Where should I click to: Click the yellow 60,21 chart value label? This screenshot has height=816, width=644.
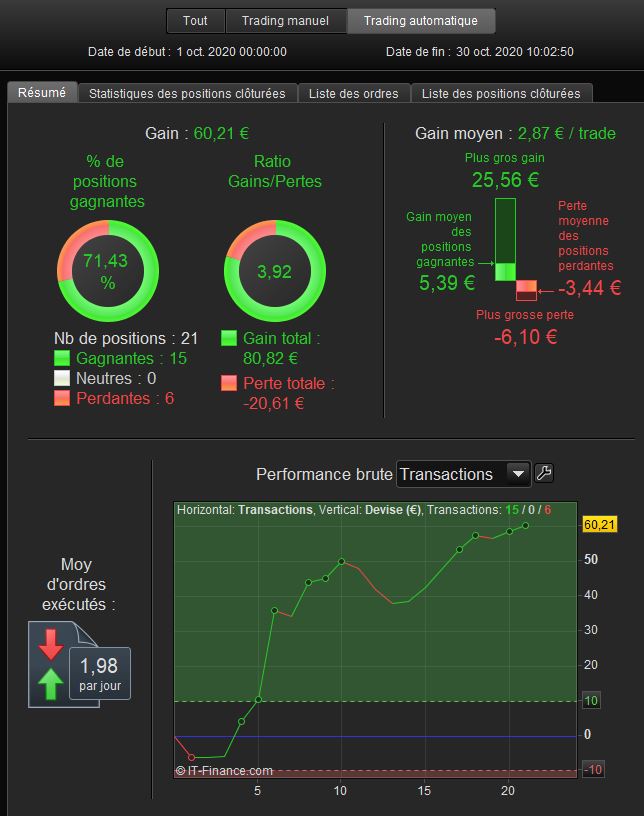click(x=599, y=524)
